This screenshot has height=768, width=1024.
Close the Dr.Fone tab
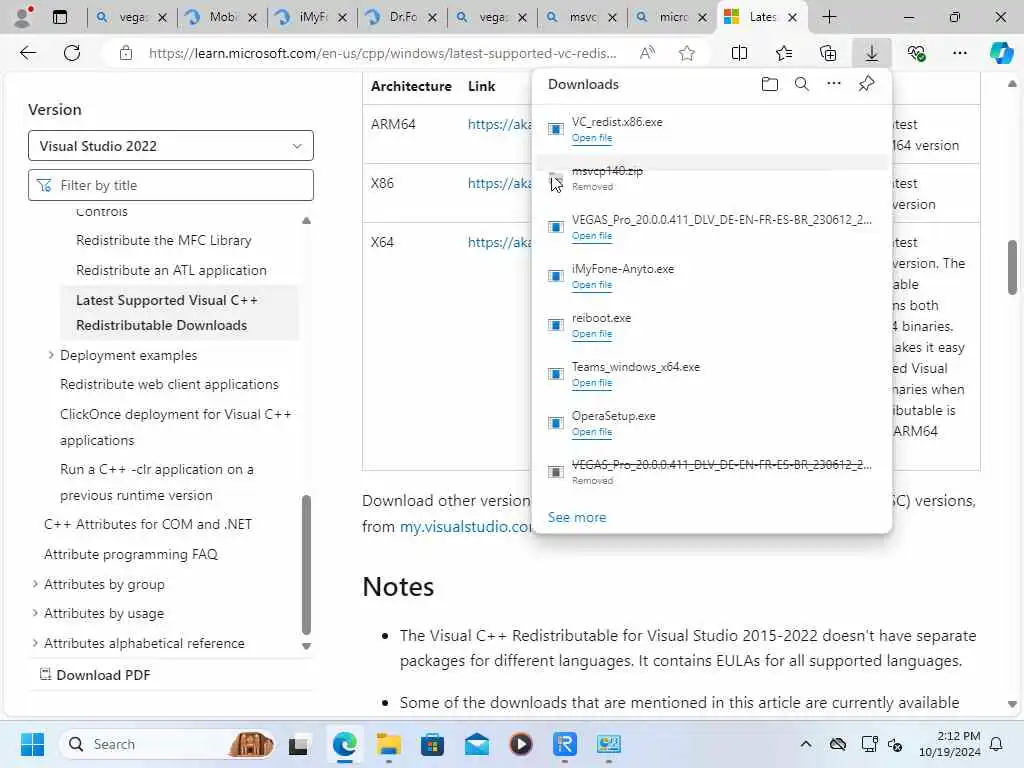(x=432, y=18)
